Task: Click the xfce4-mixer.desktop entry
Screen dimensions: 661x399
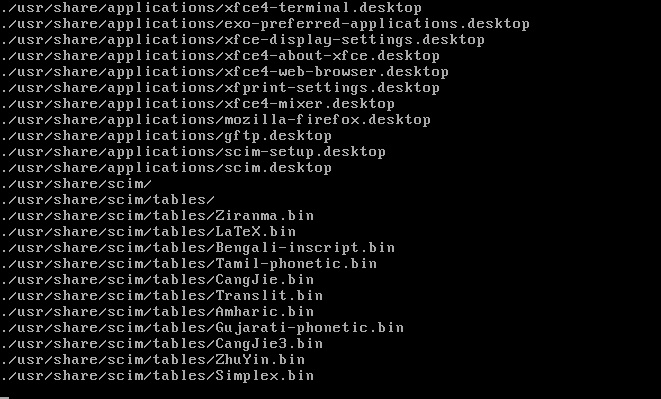Action: [x=198, y=105]
